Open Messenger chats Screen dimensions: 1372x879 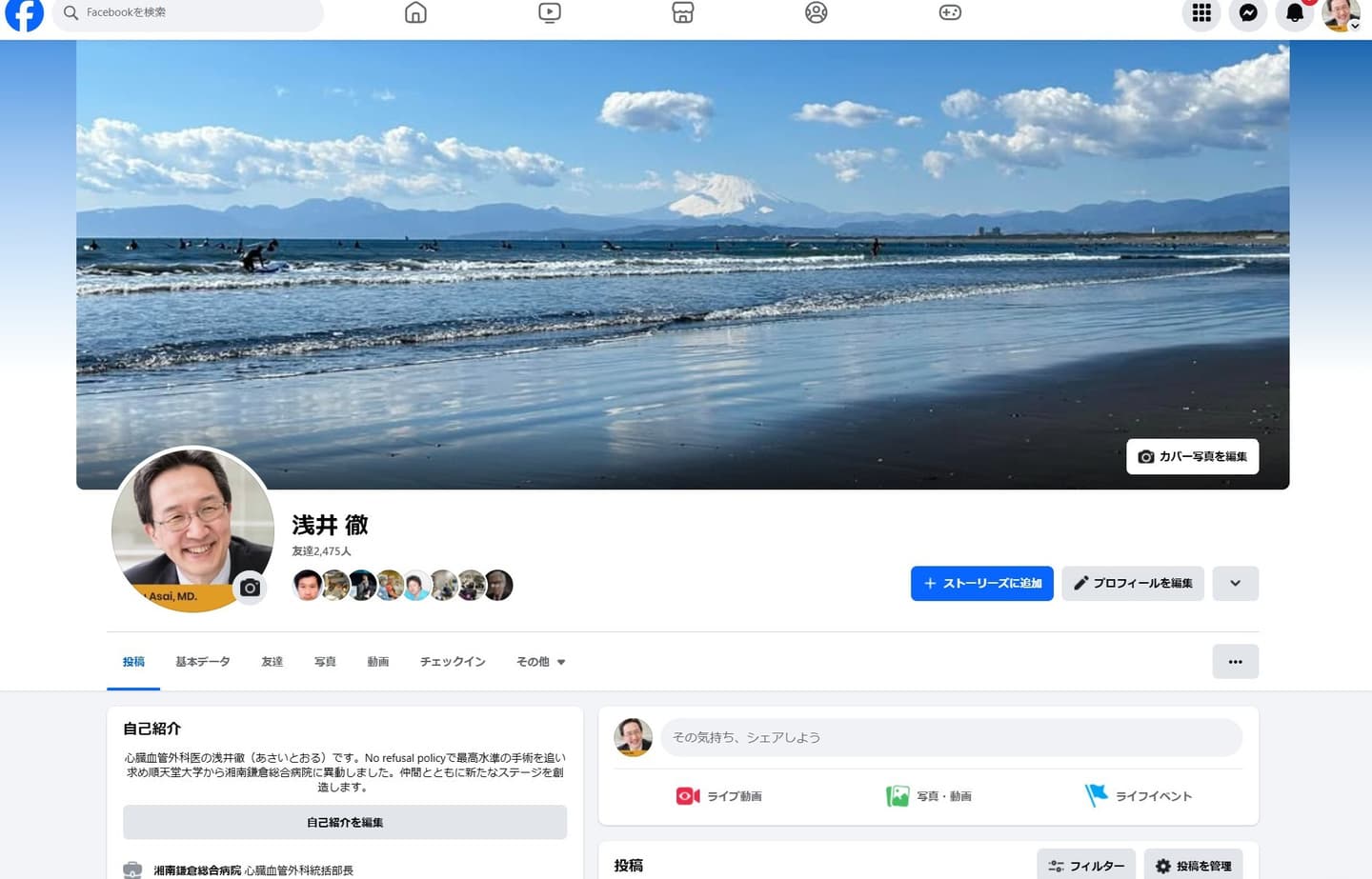click(x=1248, y=13)
